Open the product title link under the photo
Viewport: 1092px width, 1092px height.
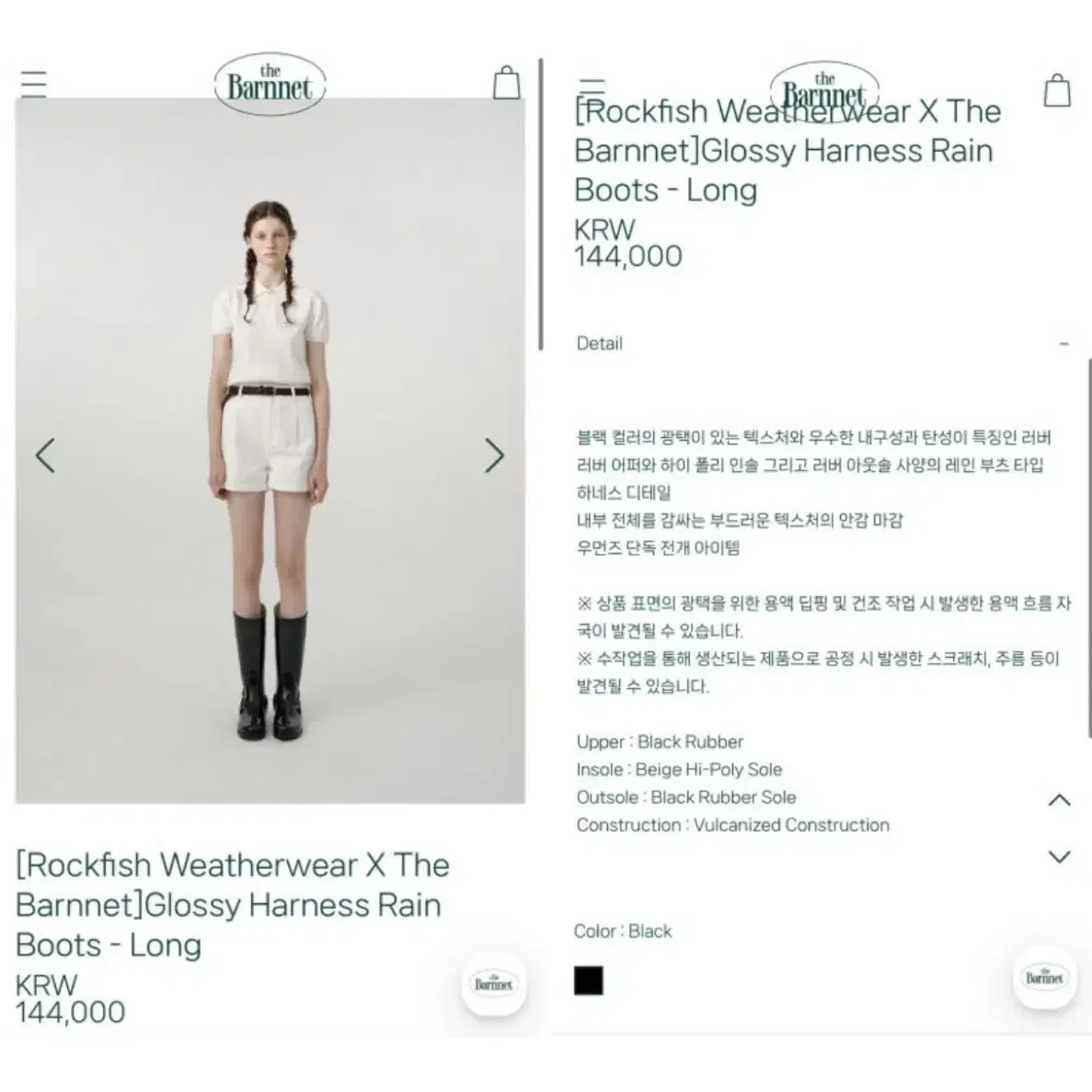coord(233,904)
